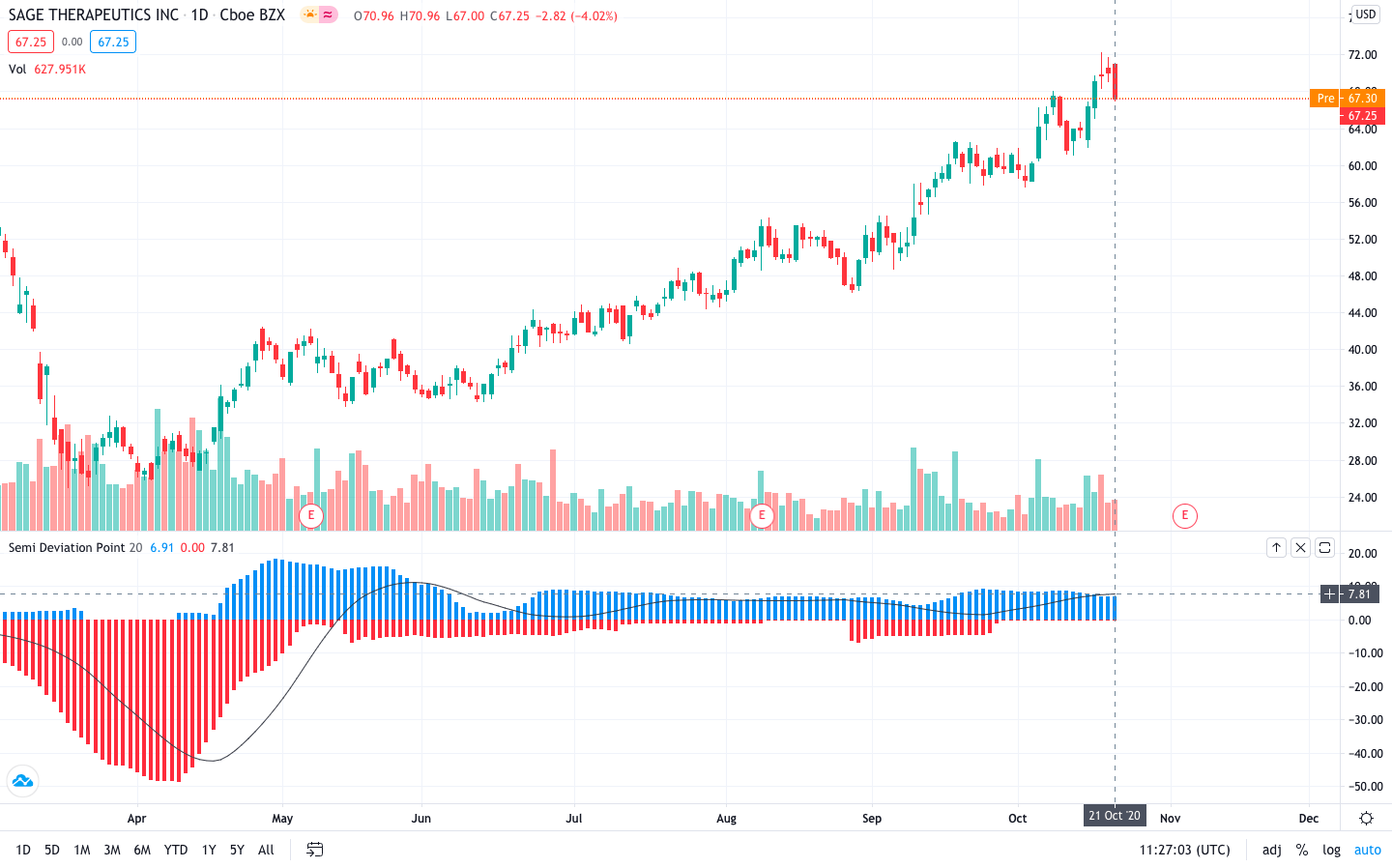Click the plus icon on price scale label 7.81
The image size is (1392, 868).
[x=1330, y=593]
